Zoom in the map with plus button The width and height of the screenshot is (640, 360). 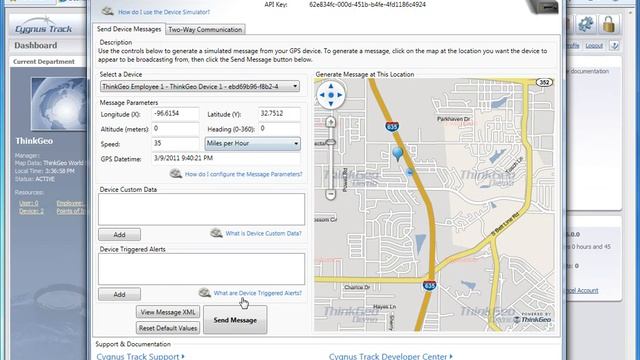click(x=331, y=122)
